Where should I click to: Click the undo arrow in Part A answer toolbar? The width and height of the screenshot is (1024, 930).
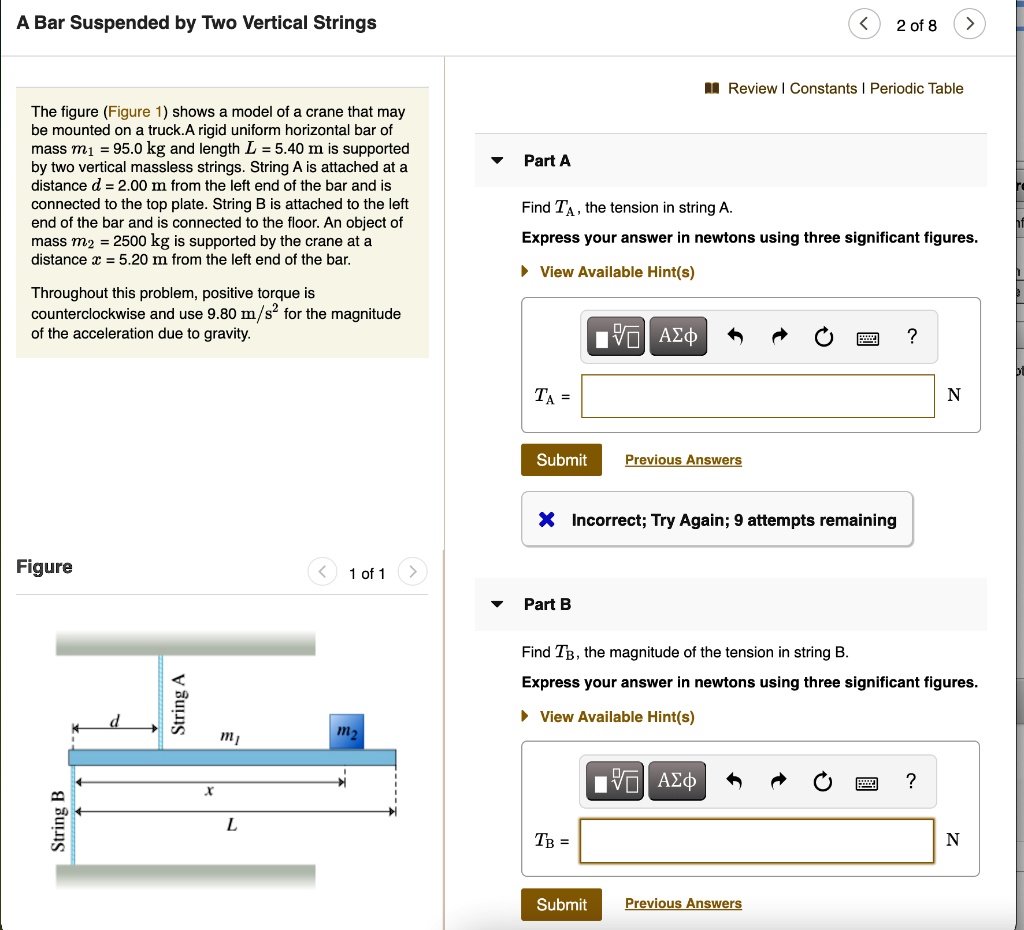point(735,336)
